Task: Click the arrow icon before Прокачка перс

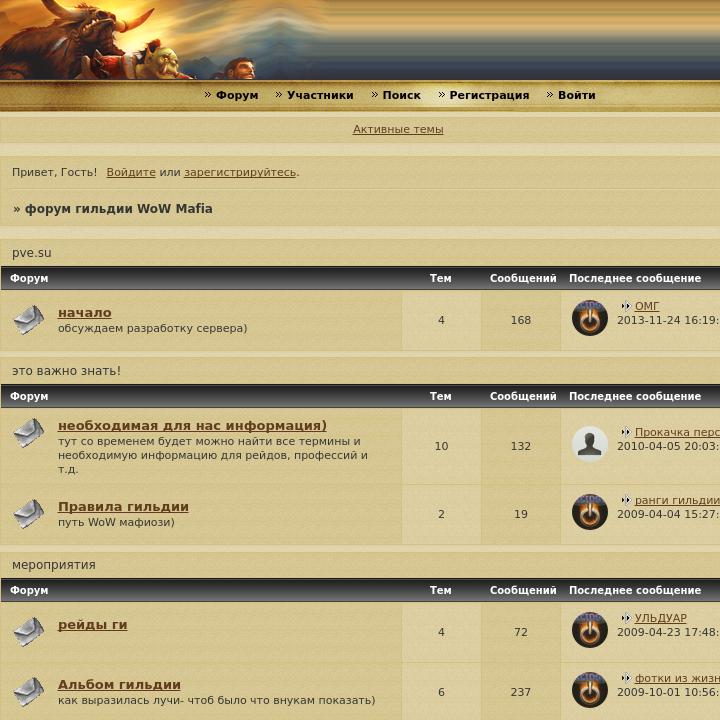Action: point(625,432)
